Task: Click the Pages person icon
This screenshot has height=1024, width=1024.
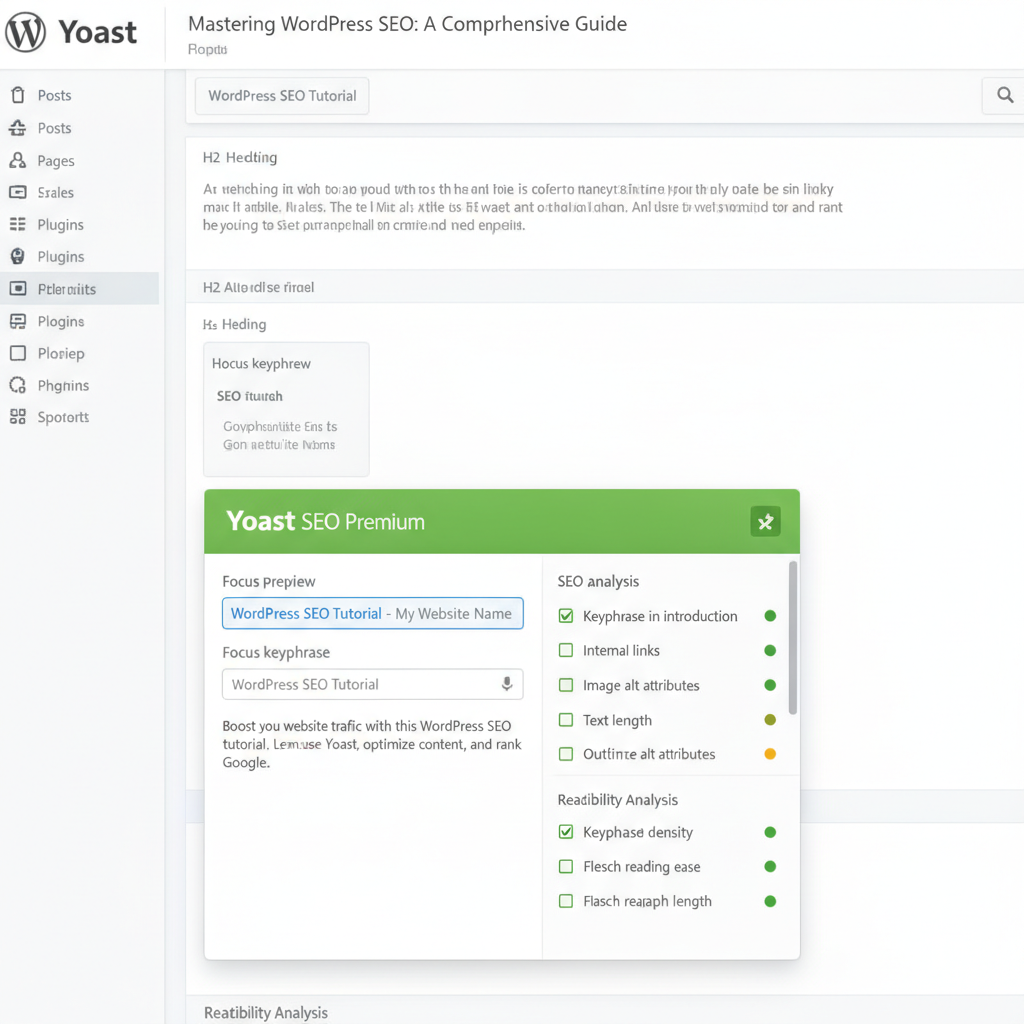Action: pos(18,160)
